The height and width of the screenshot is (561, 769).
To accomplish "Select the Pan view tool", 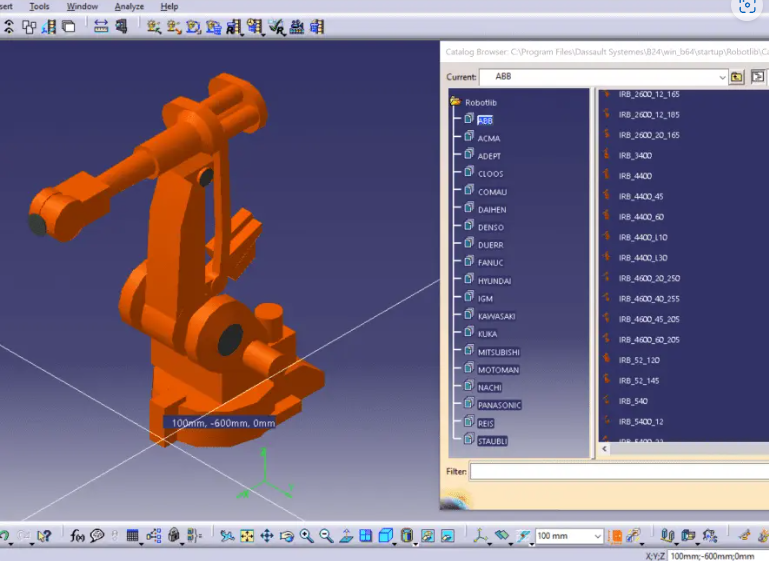I will tap(267, 536).
